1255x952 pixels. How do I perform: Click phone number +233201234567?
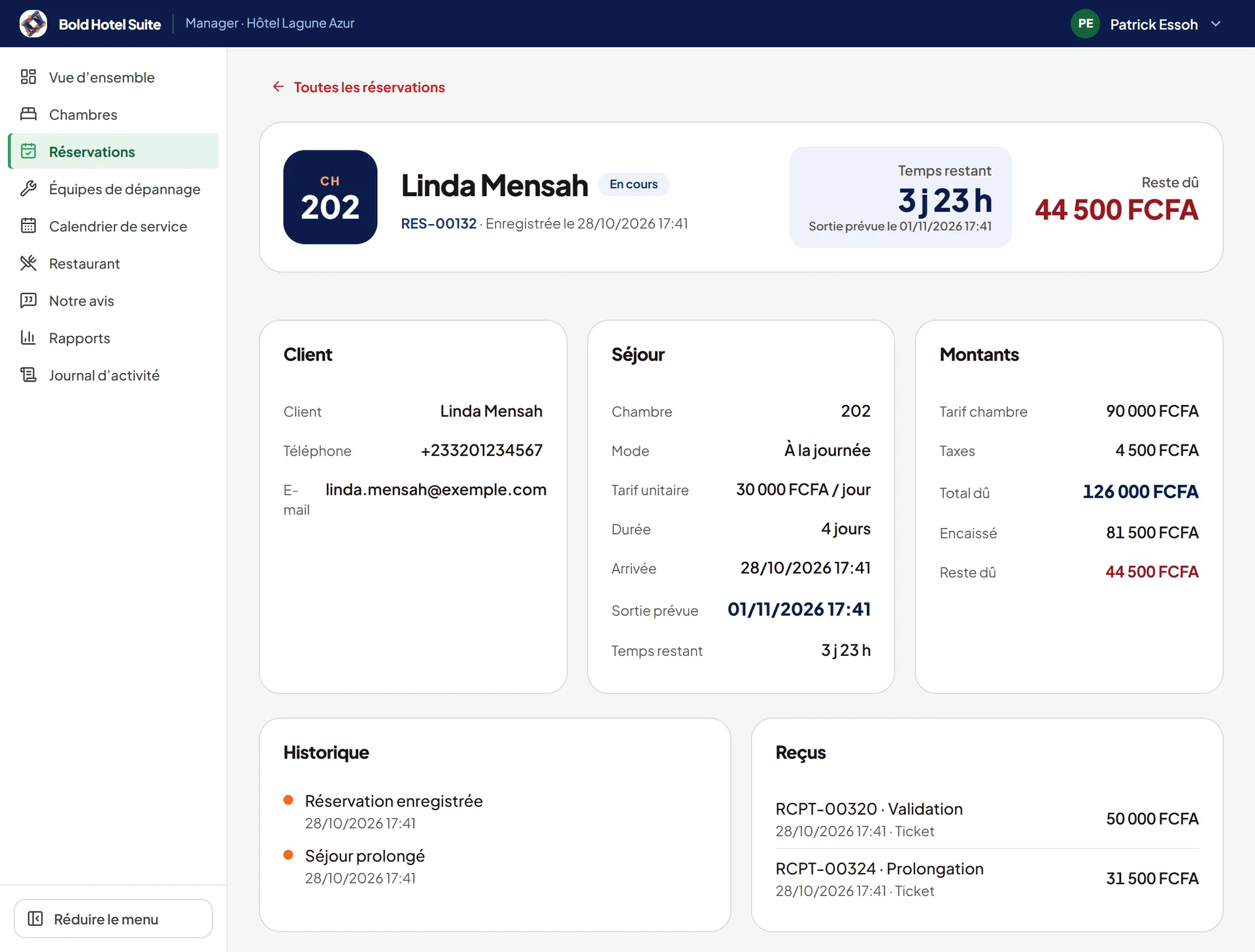[482, 450]
